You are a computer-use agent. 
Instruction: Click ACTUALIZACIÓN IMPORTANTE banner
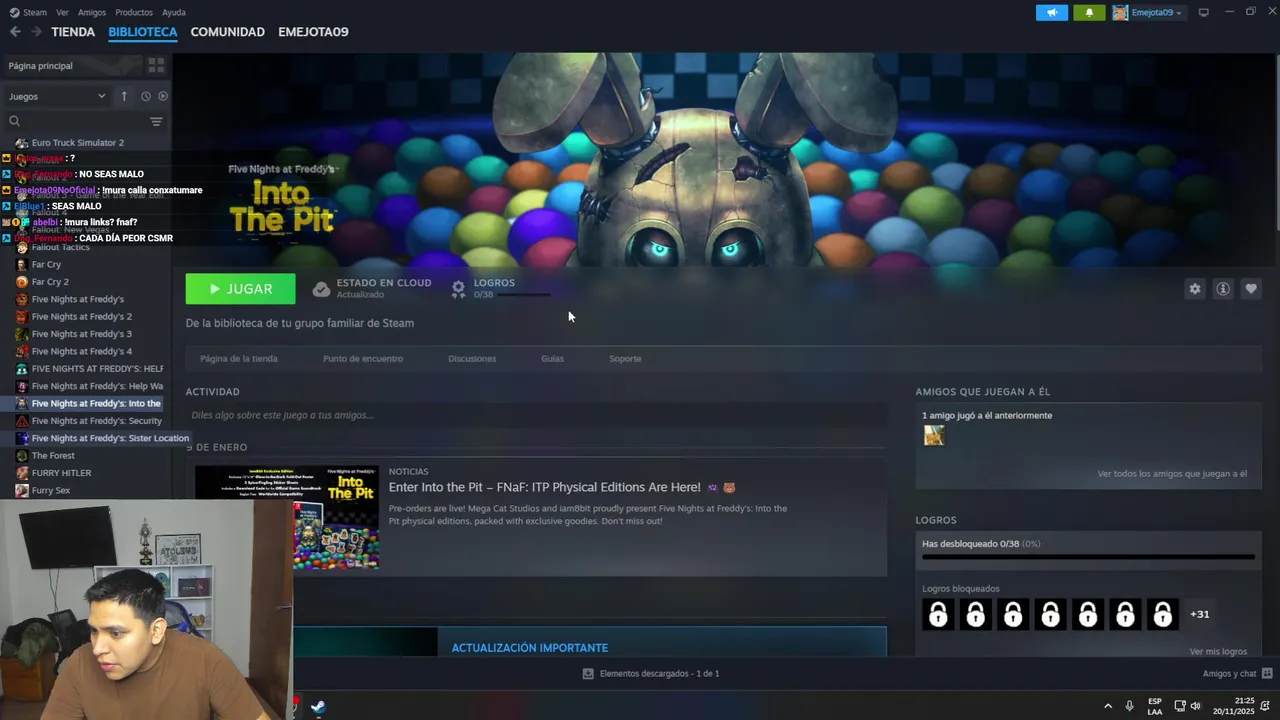tap(590, 642)
